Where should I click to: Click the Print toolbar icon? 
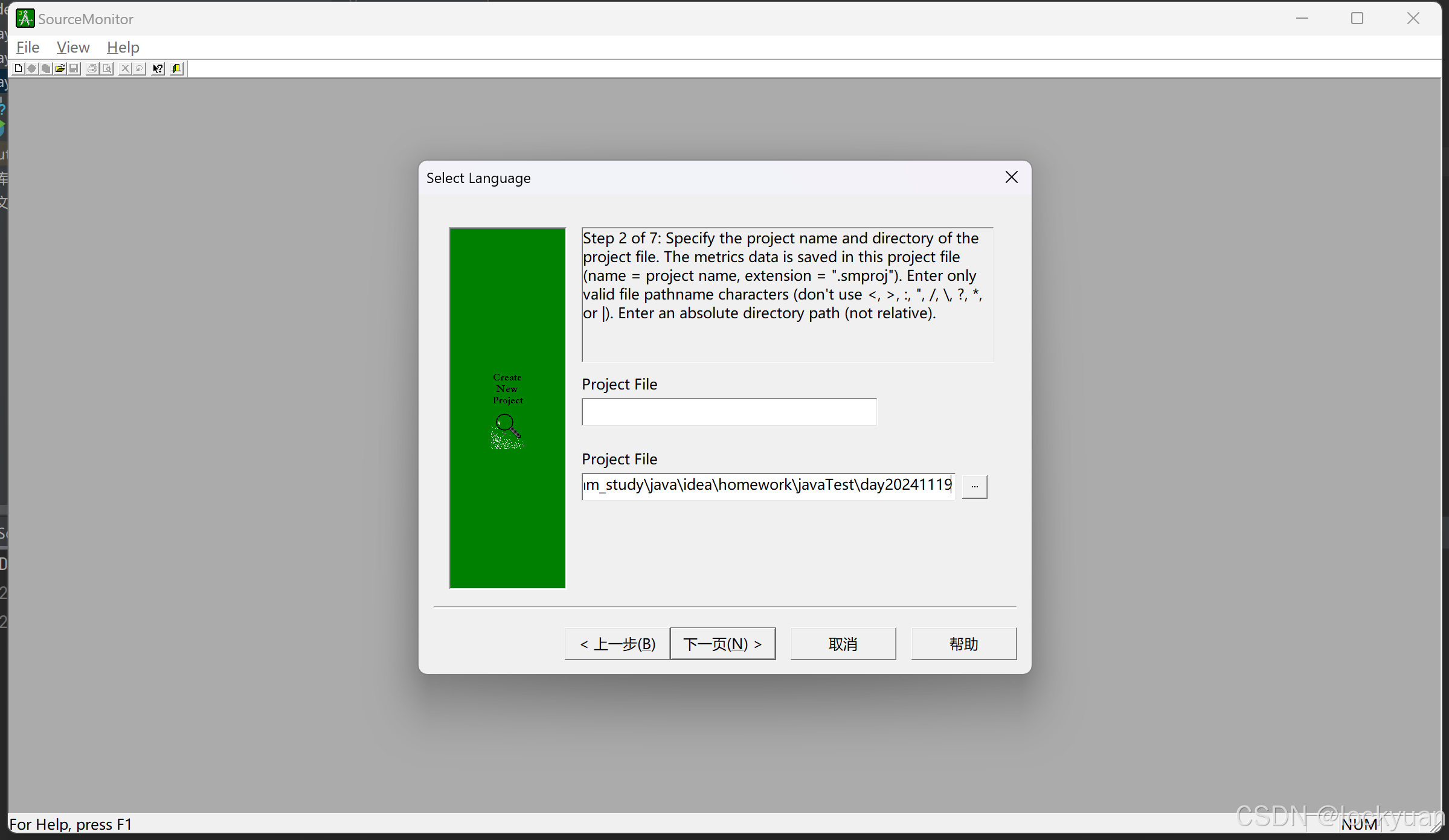92,68
